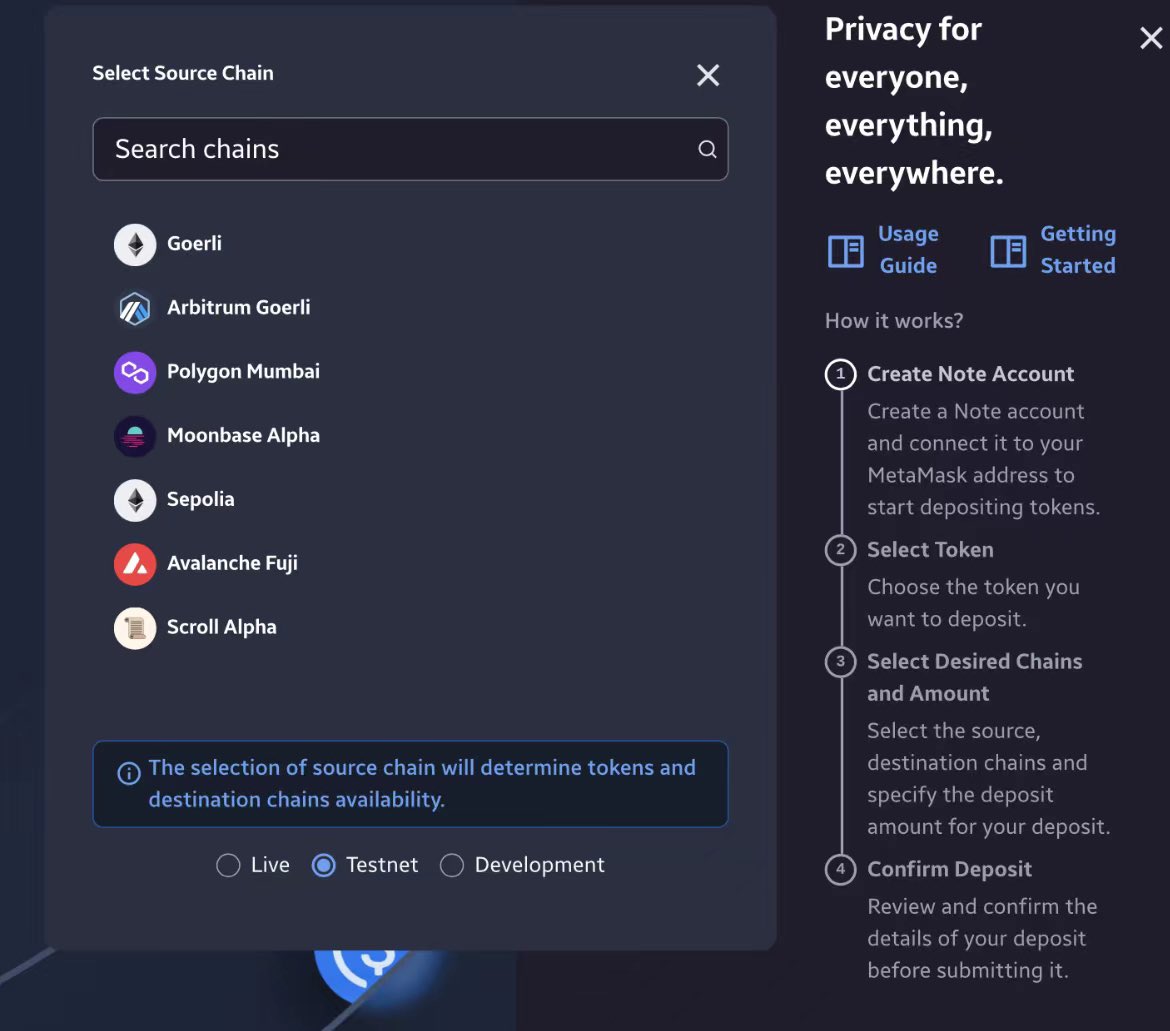Click step 3 circle for Select Desired Chains

(841, 662)
